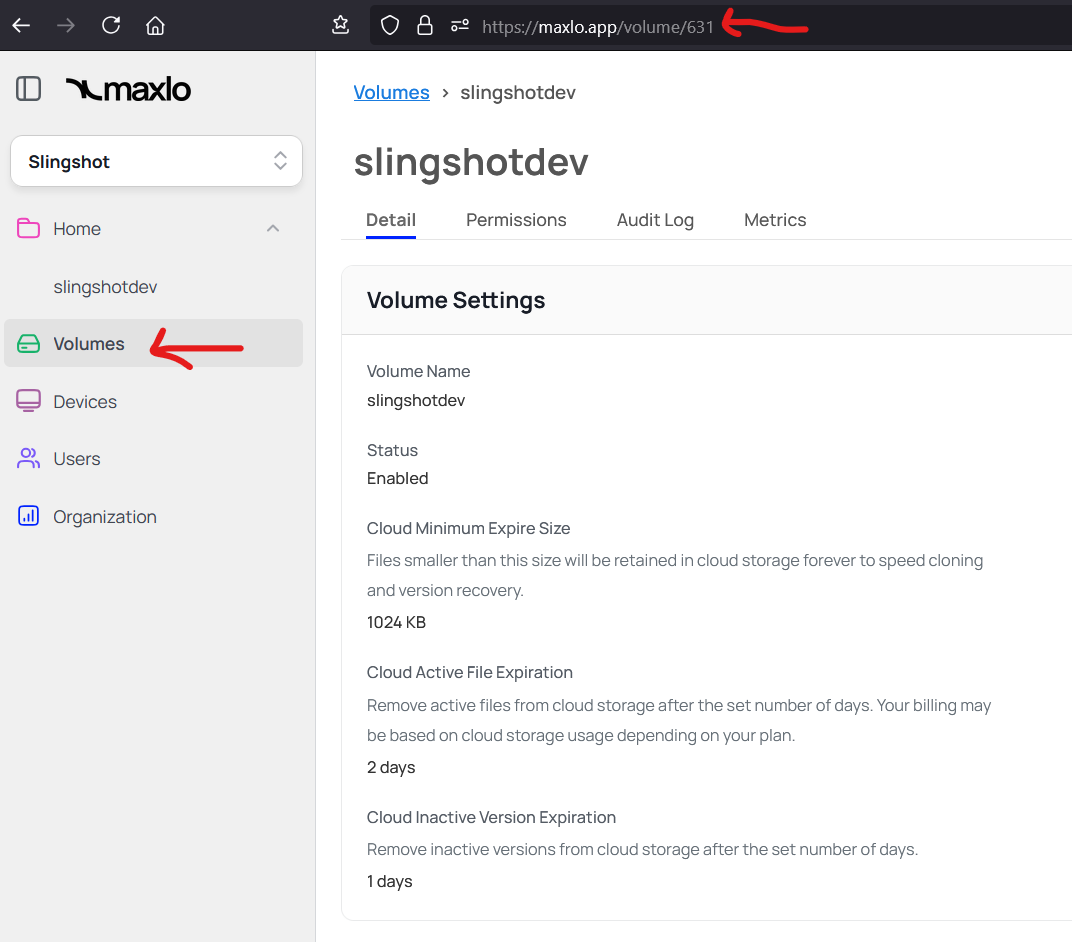Switch to the Permissions tab
Viewport: 1072px width, 942px height.
pos(516,220)
